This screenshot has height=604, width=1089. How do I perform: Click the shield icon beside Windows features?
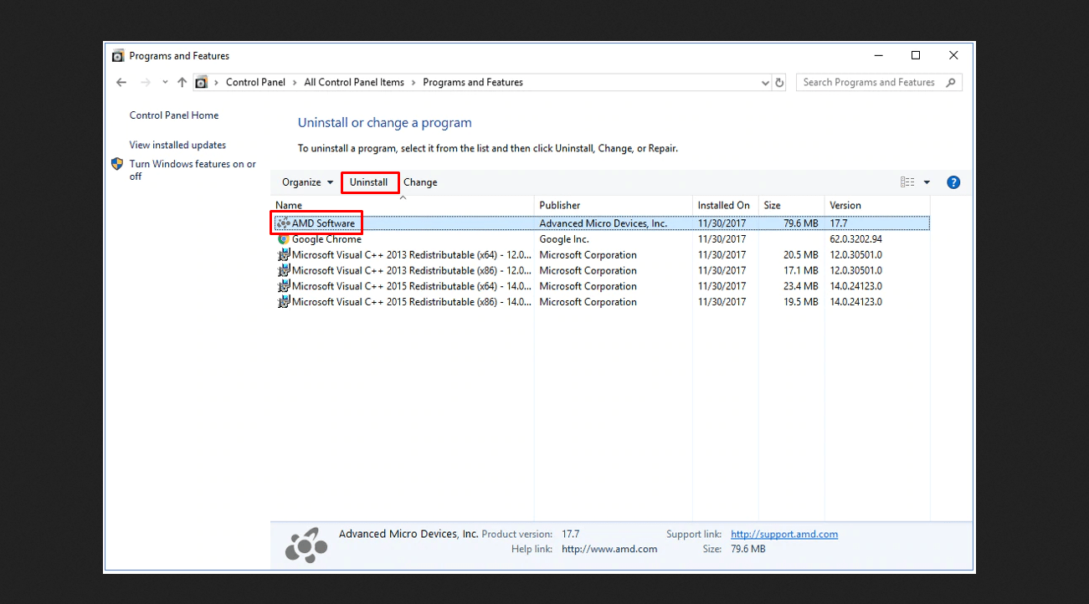click(117, 164)
